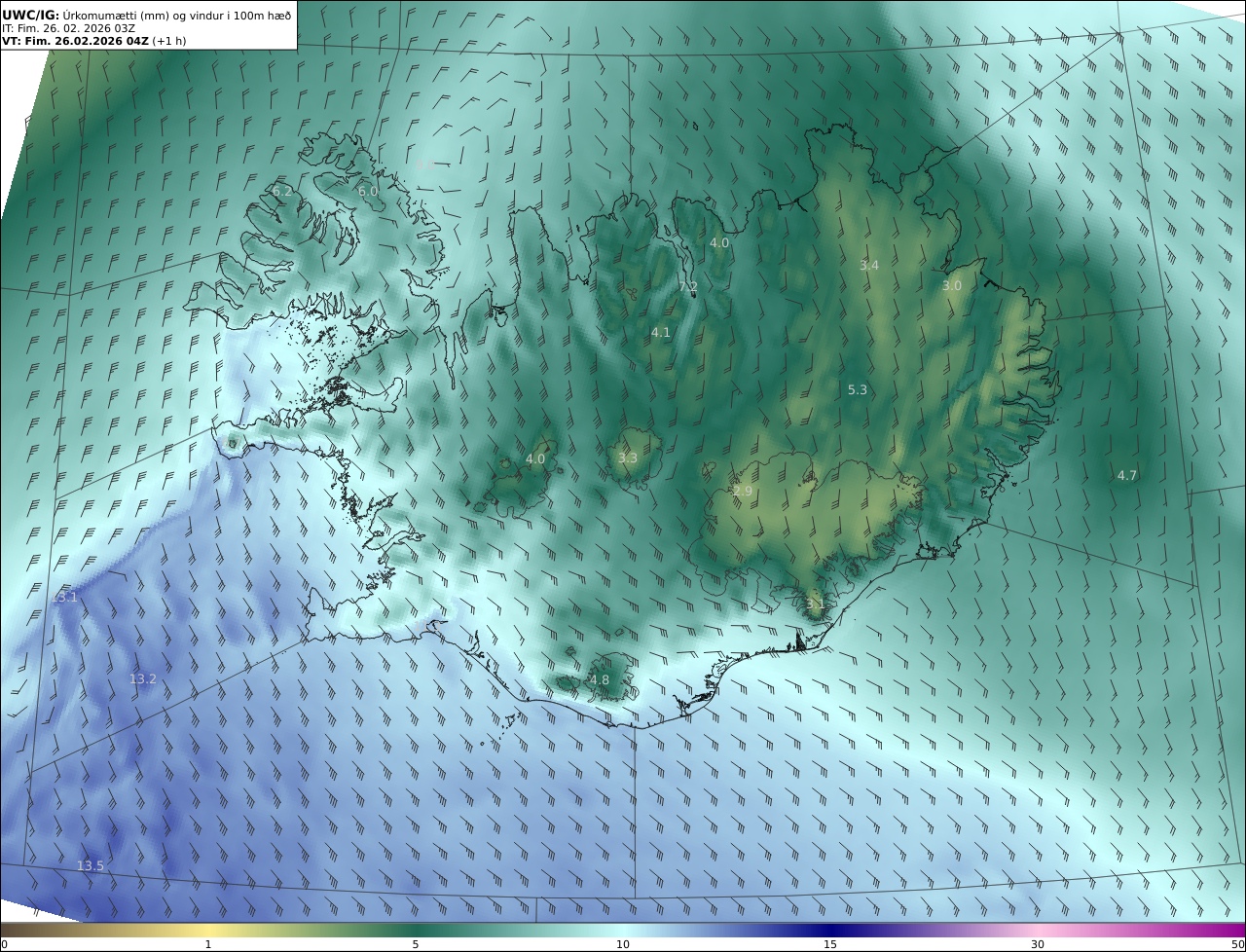
Task: Click the colour scale label 50
Action: tap(1238, 944)
